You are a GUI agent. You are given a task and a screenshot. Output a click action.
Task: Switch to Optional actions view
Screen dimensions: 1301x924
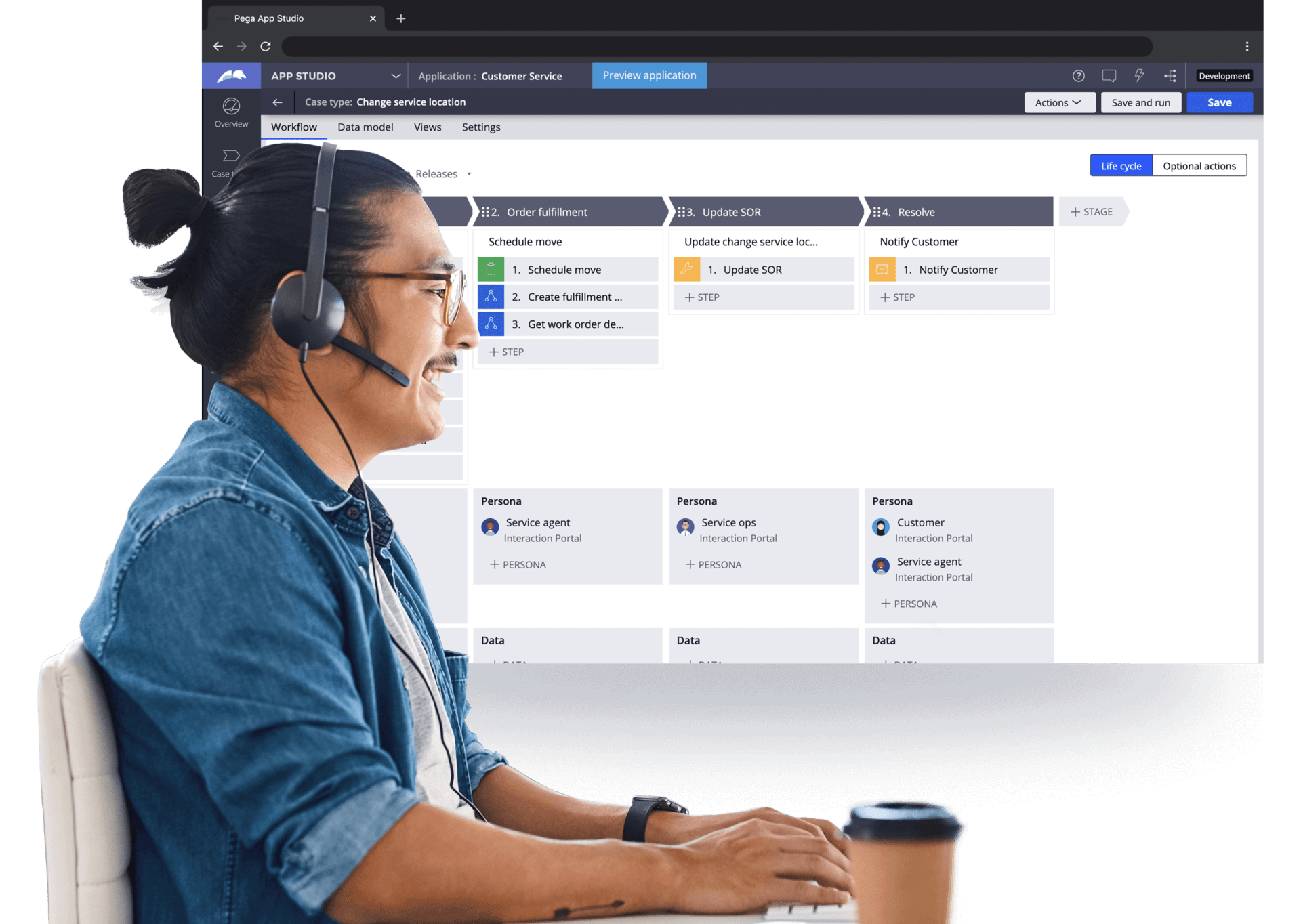click(x=1199, y=166)
